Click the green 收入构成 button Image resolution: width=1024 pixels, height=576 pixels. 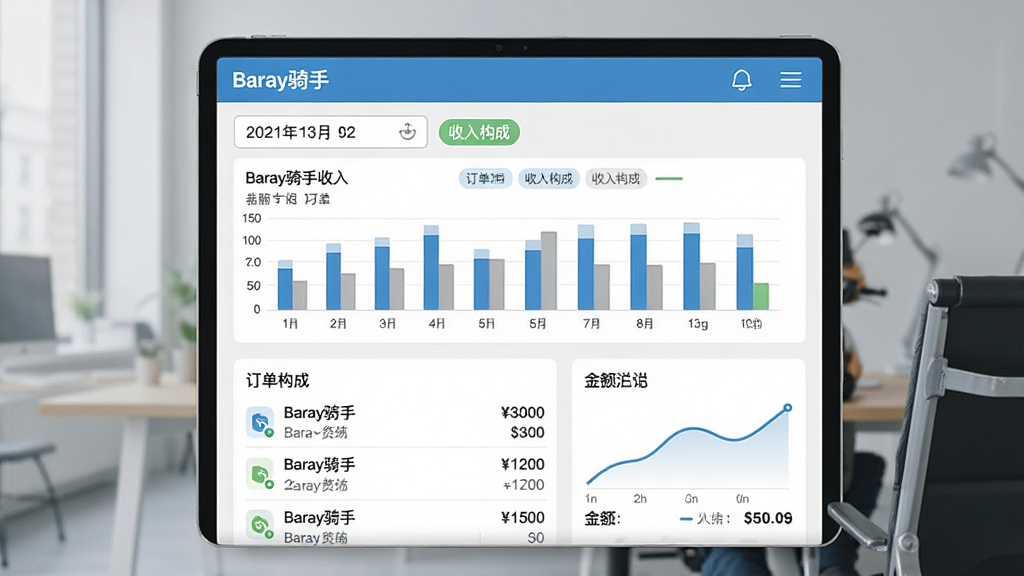click(x=479, y=133)
